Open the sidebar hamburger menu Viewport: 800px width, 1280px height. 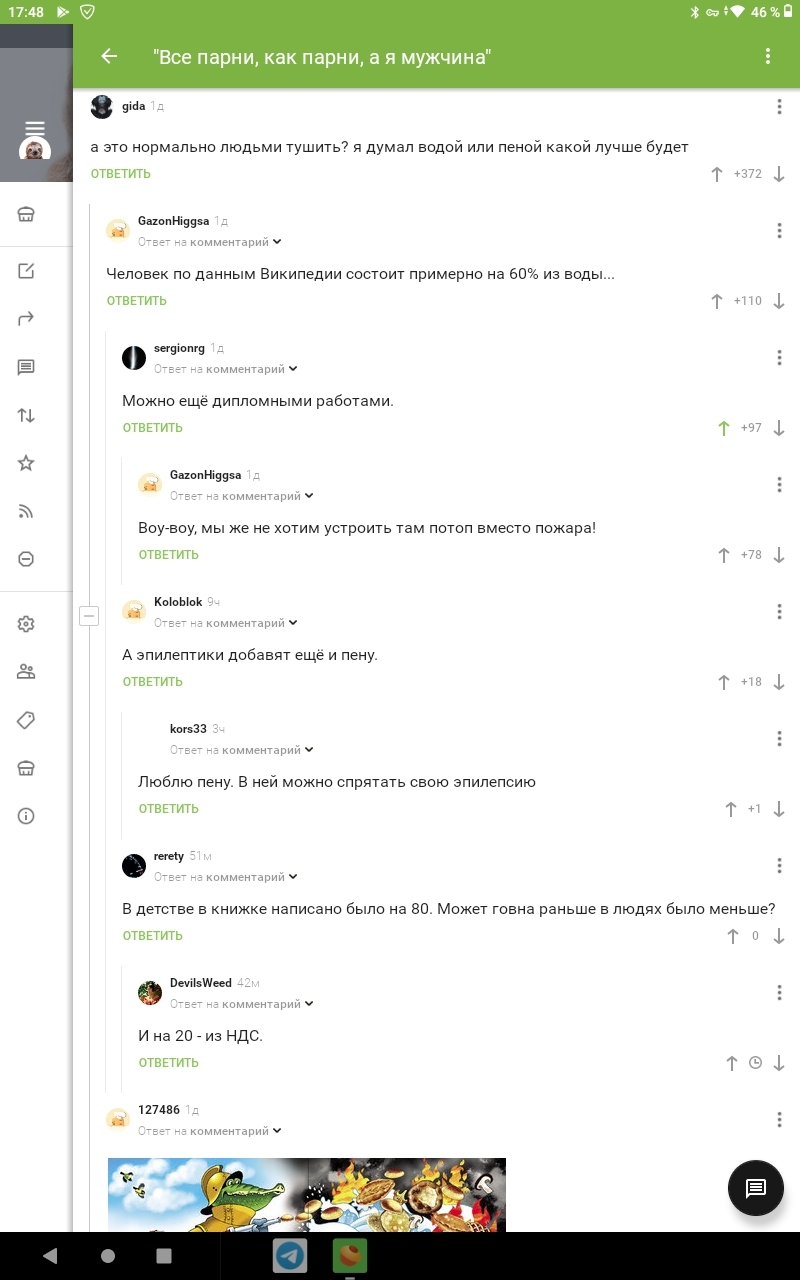click(35, 129)
